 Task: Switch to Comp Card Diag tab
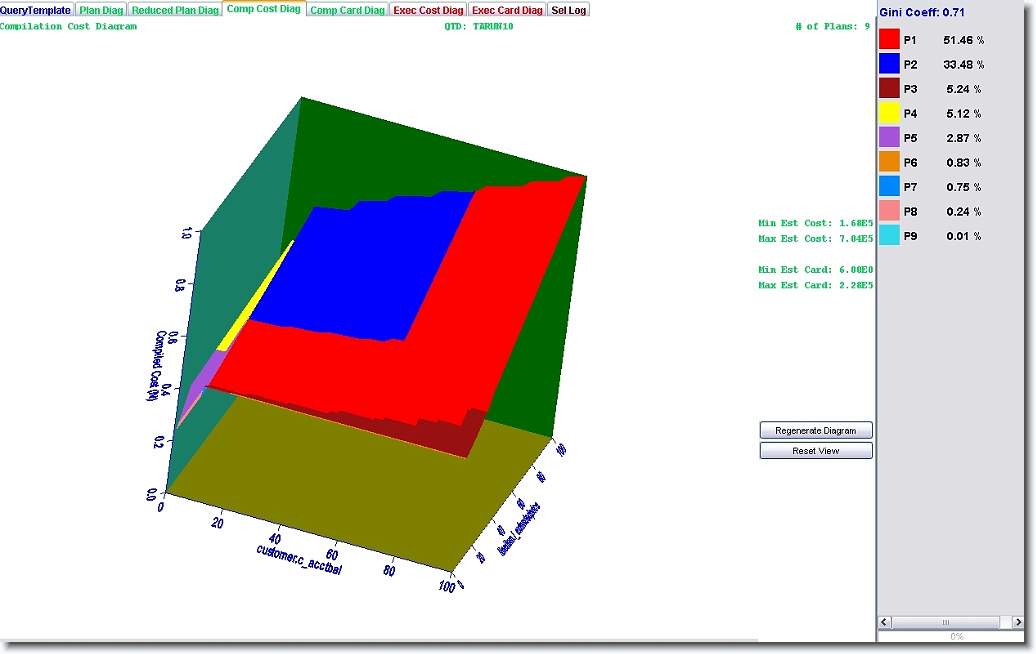(x=347, y=10)
